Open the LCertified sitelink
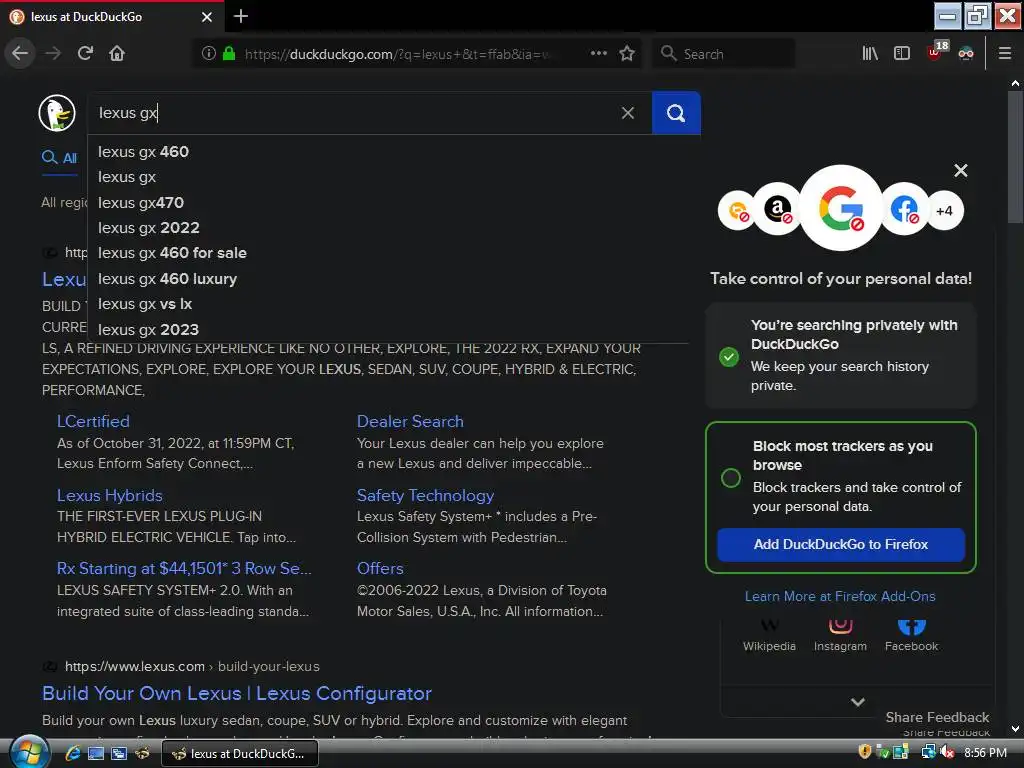The height and width of the screenshot is (768, 1024). click(93, 421)
